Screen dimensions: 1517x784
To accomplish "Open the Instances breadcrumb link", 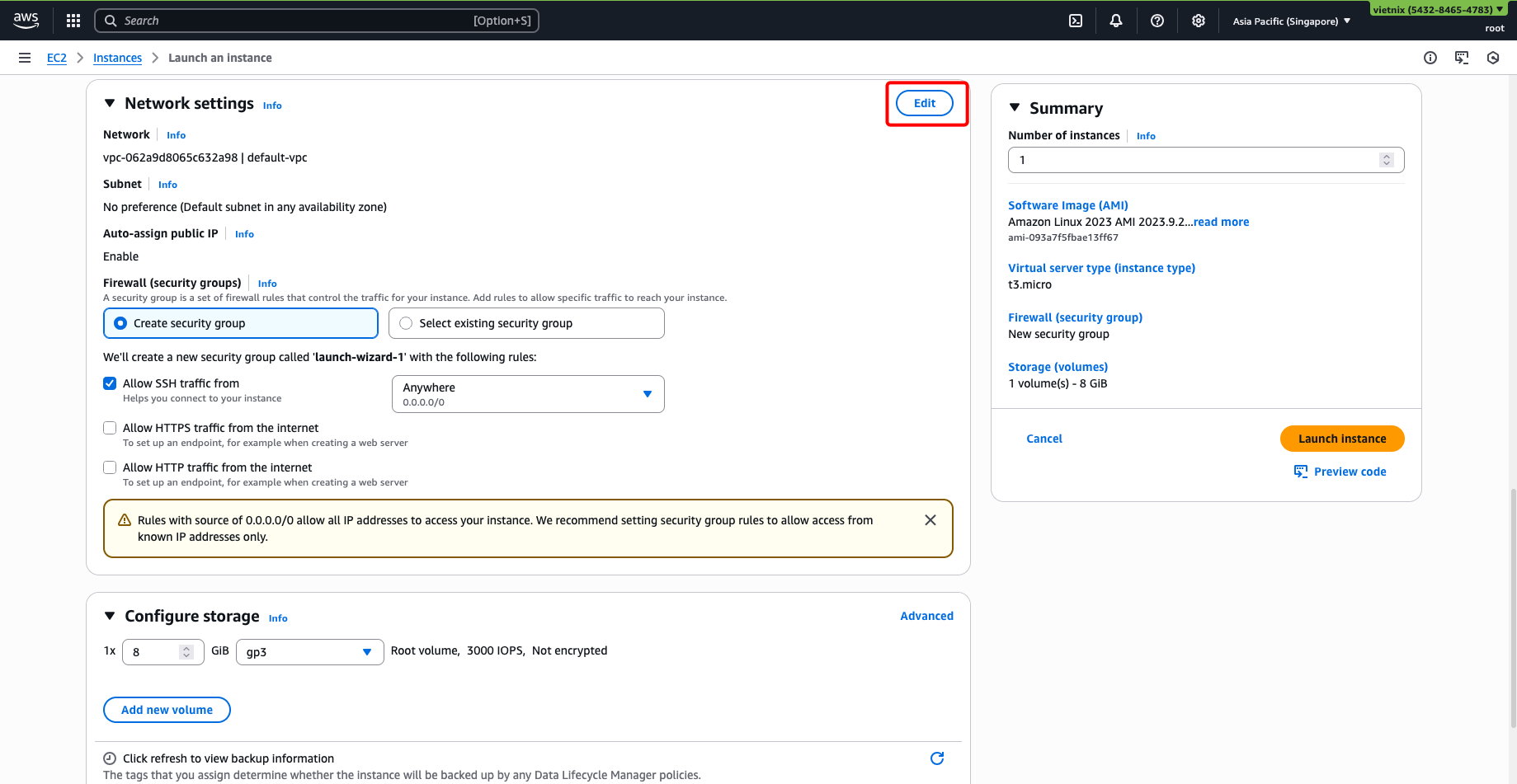I will 117,57.
